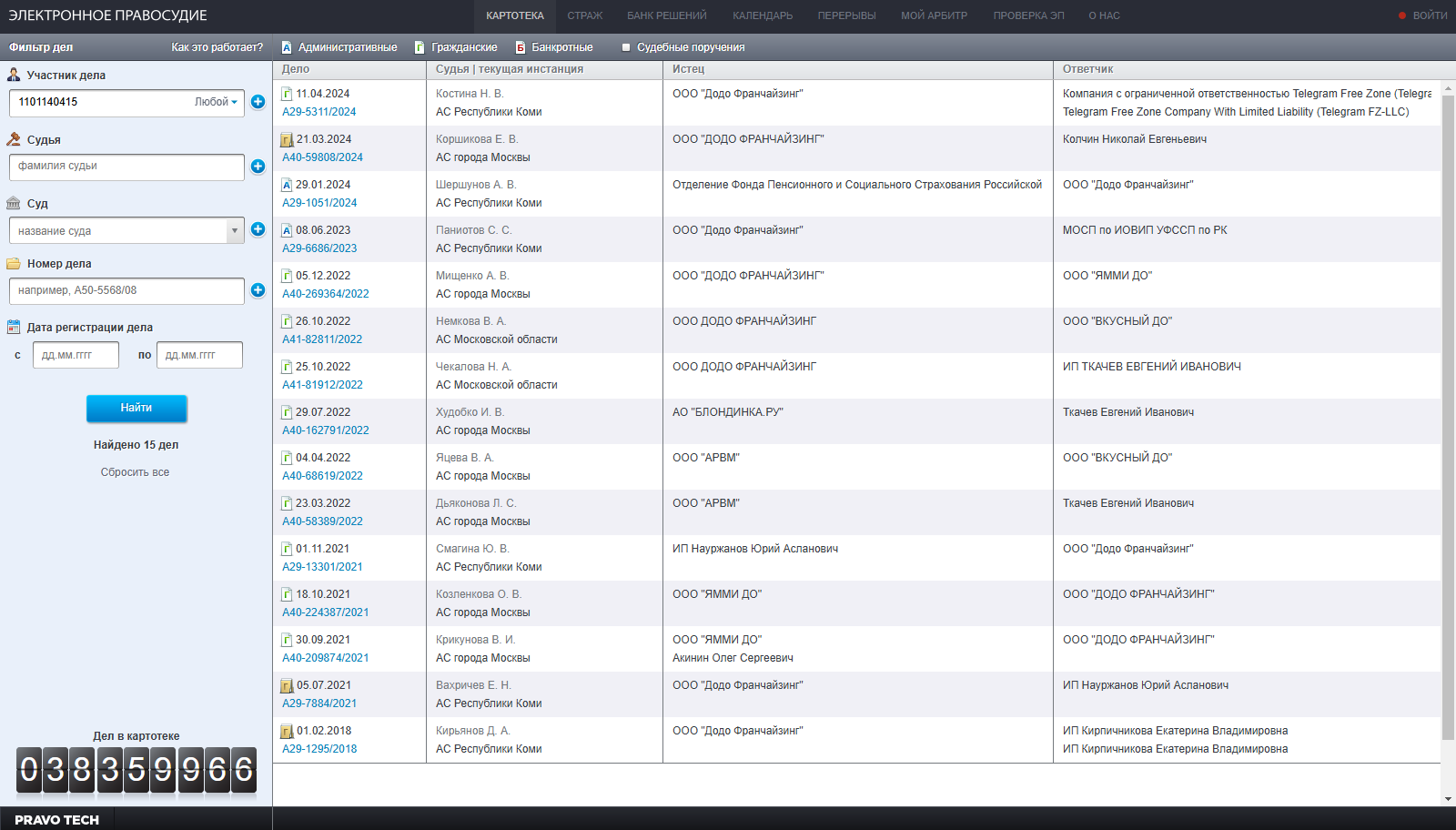Click the case icon for А40-224387/2021
The image size is (1456, 830).
(287, 594)
